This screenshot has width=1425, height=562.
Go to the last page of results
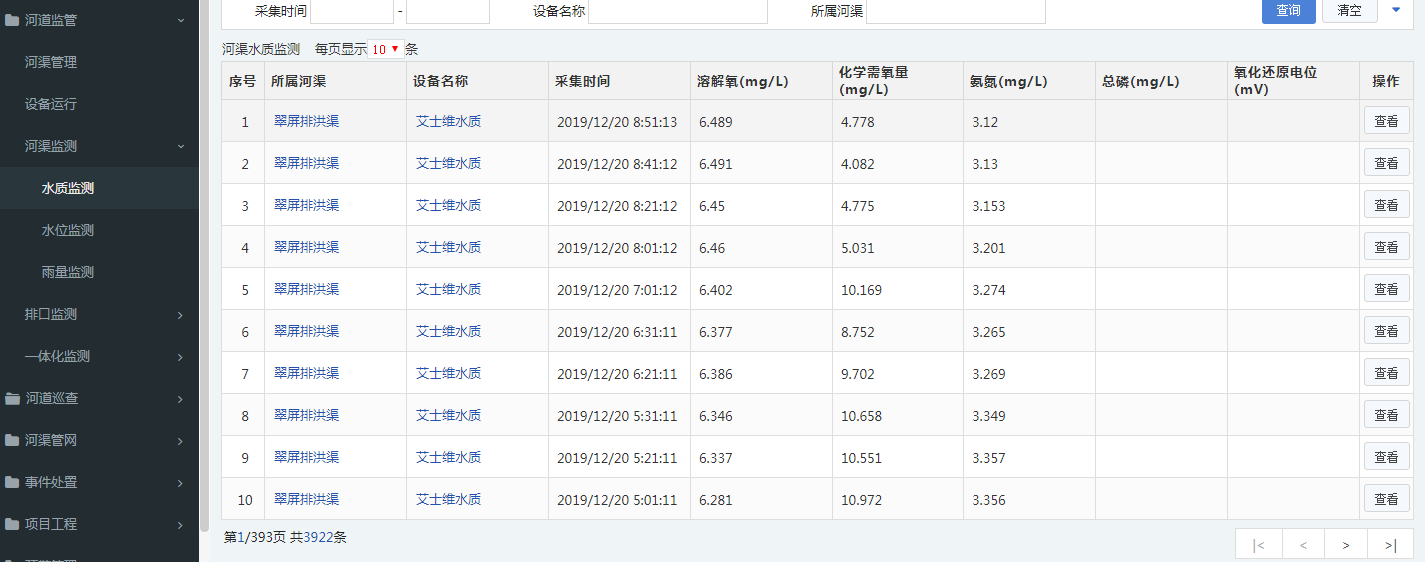tap(1390, 545)
